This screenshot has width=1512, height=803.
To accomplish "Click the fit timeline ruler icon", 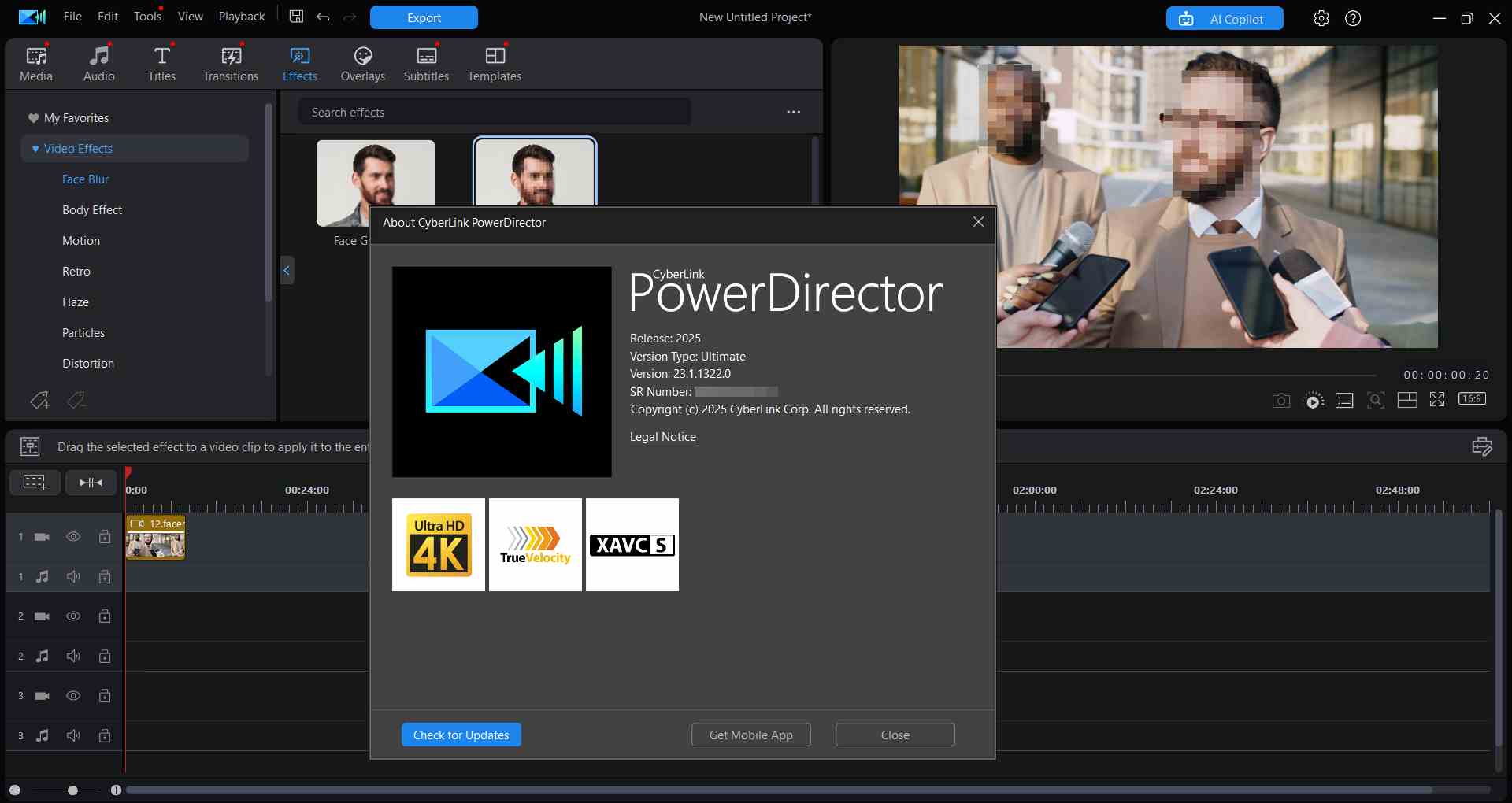I will [x=91, y=482].
